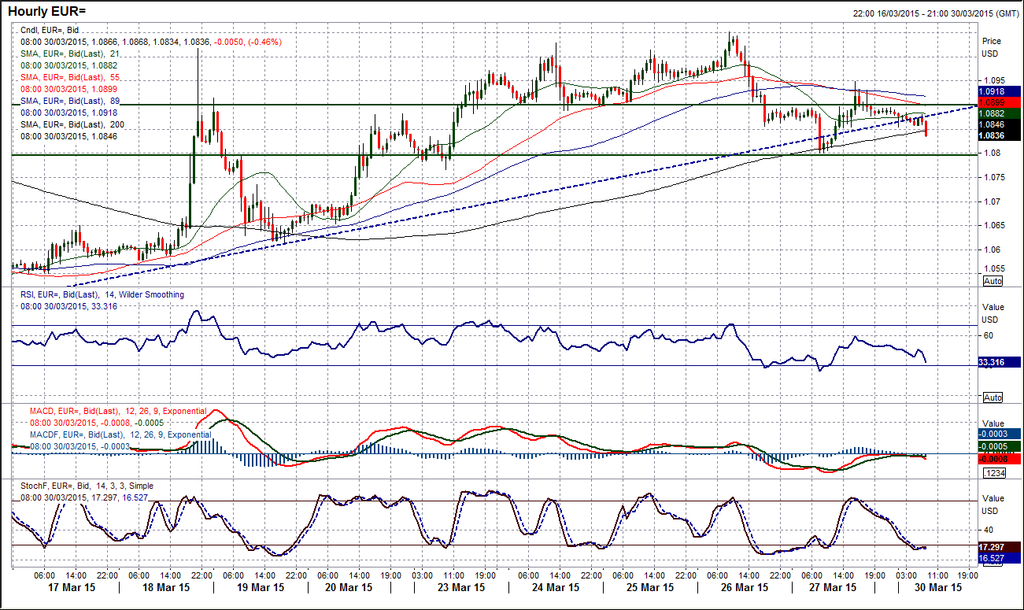
Task: Click the 1.06 price axis label
Action: coord(991,250)
